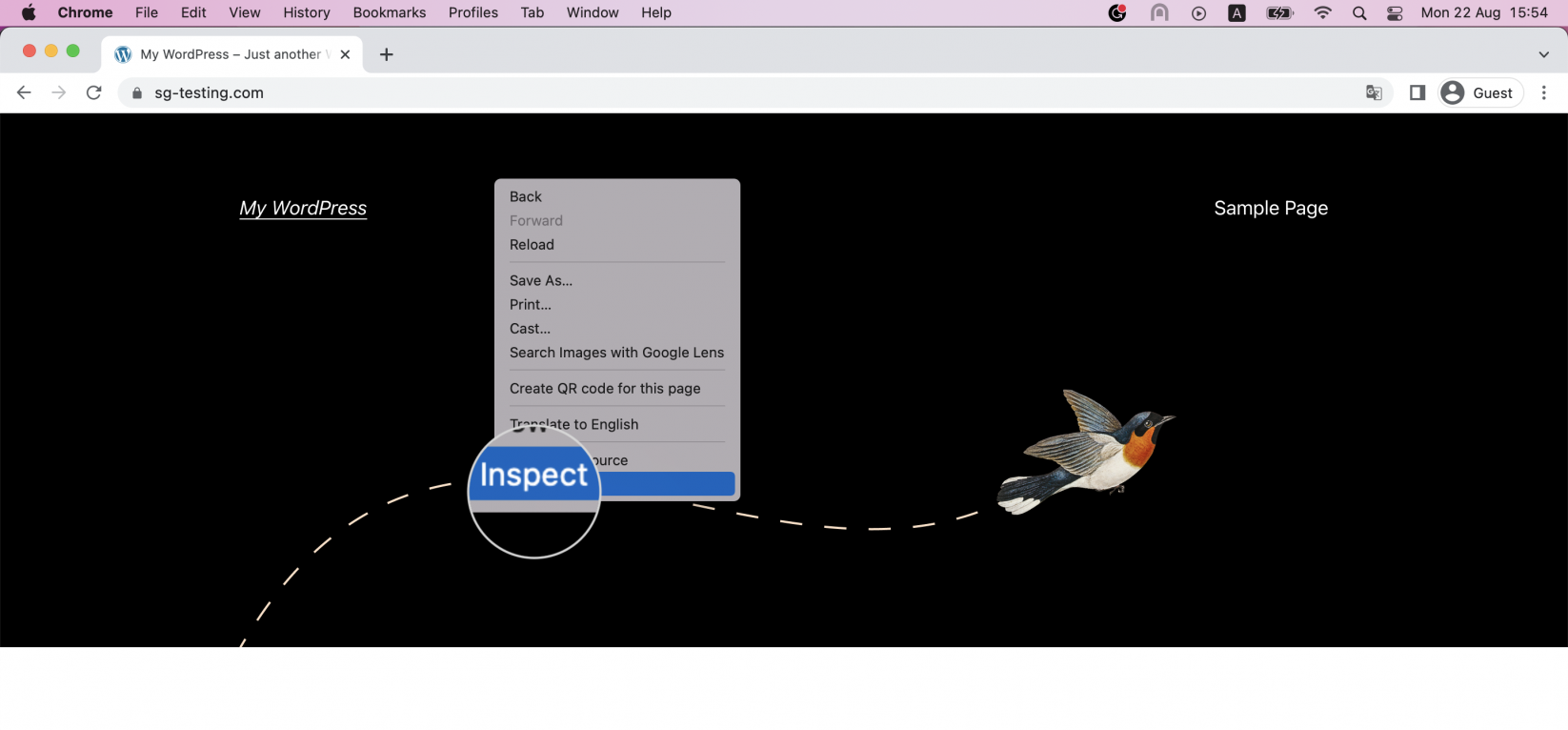Choose Back in context menu

(617, 196)
